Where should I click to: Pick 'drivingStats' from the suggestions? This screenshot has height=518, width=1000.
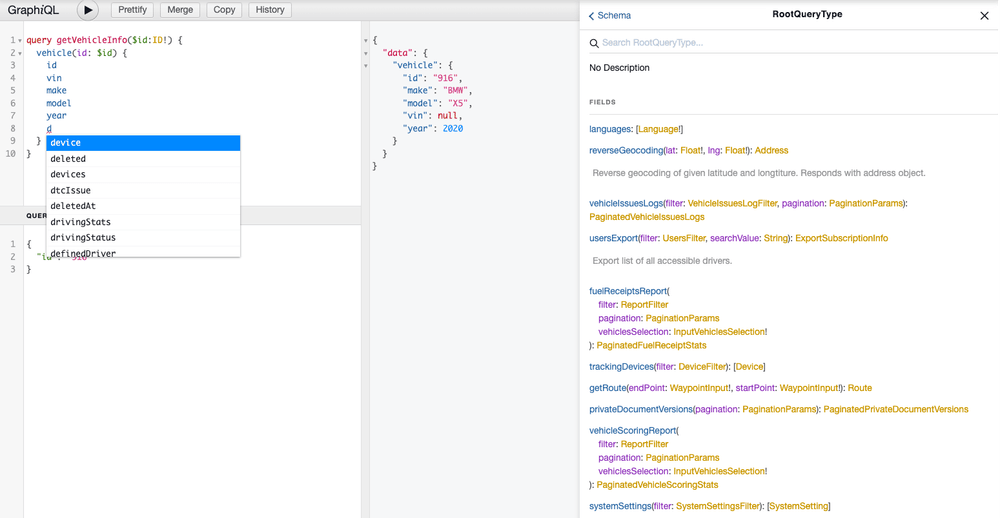143,222
